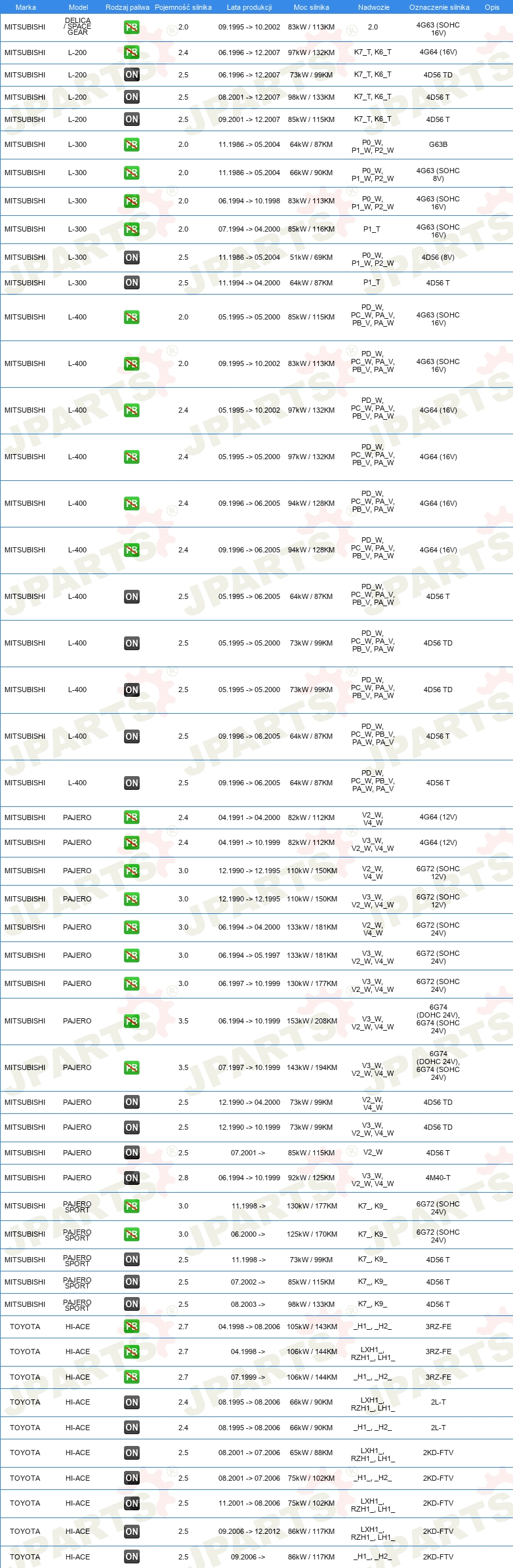Click ON icon in HI-ACE 11.2001 -> 08.2006 row
This screenshot has width=513, height=1568.
coord(132,1504)
